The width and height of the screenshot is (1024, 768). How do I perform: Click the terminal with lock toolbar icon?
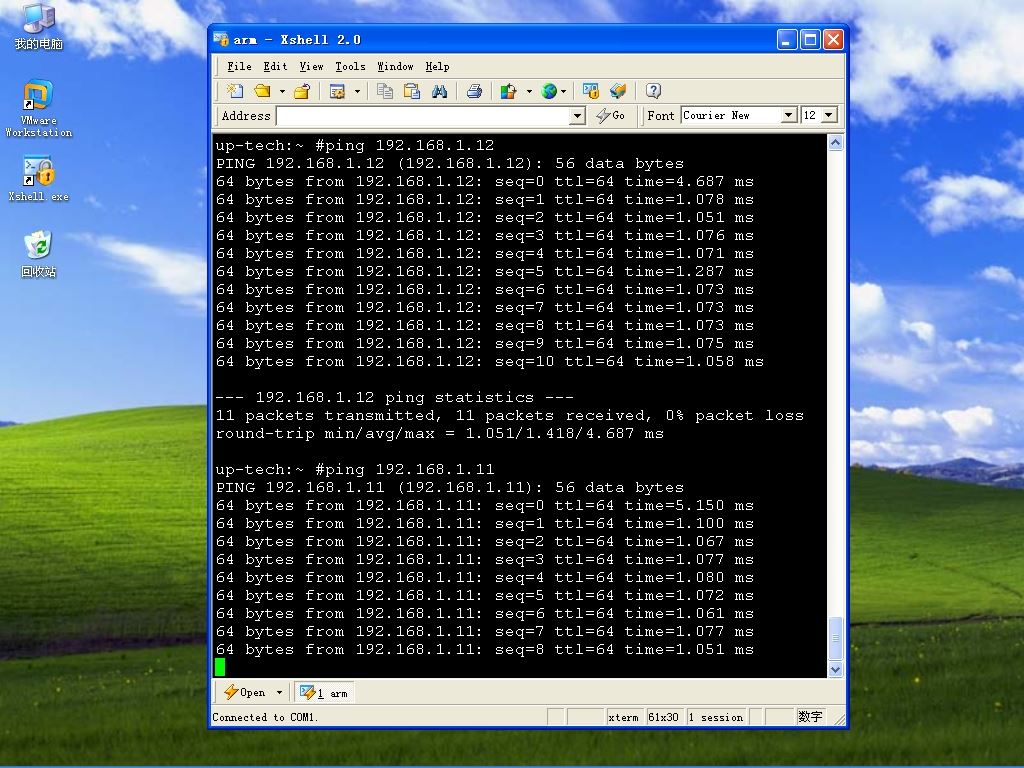coord(590,91)
